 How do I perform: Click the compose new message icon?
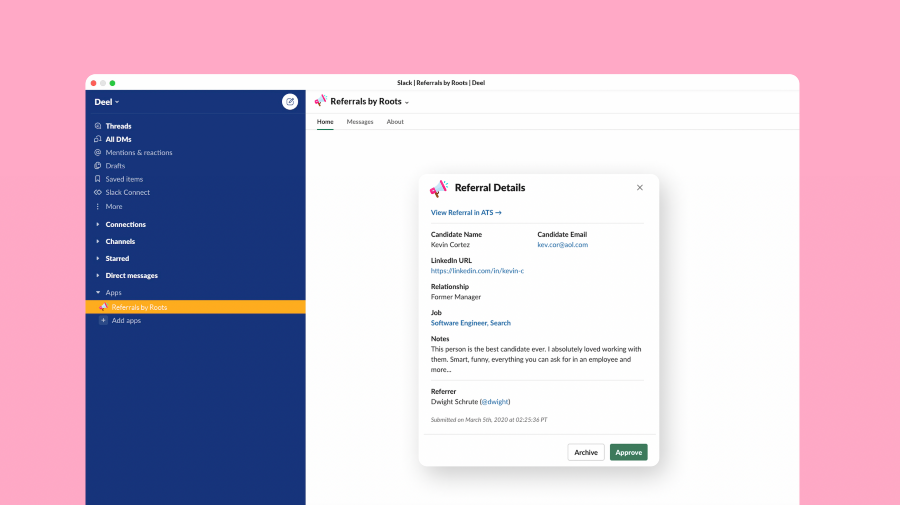290,102
